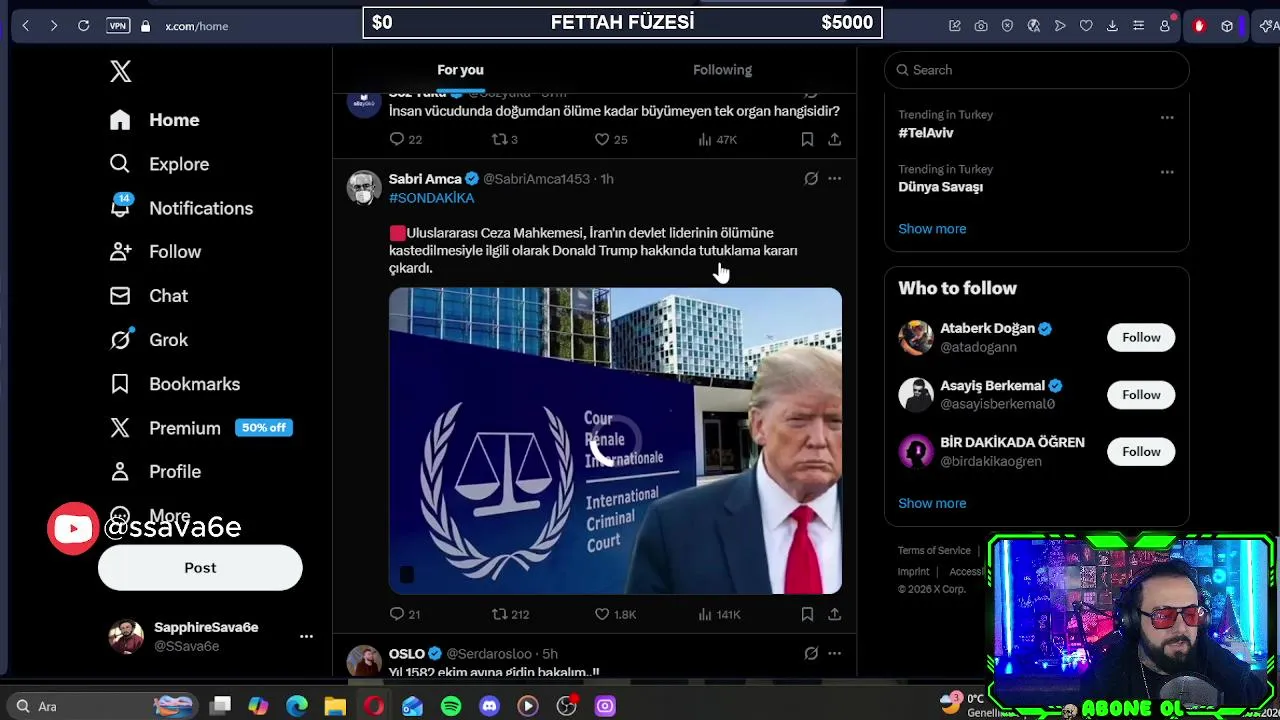Open Spotify from taskbar
Viewport: 1280px width, 720px height.
pyautogui.click(x=451, y=706)
